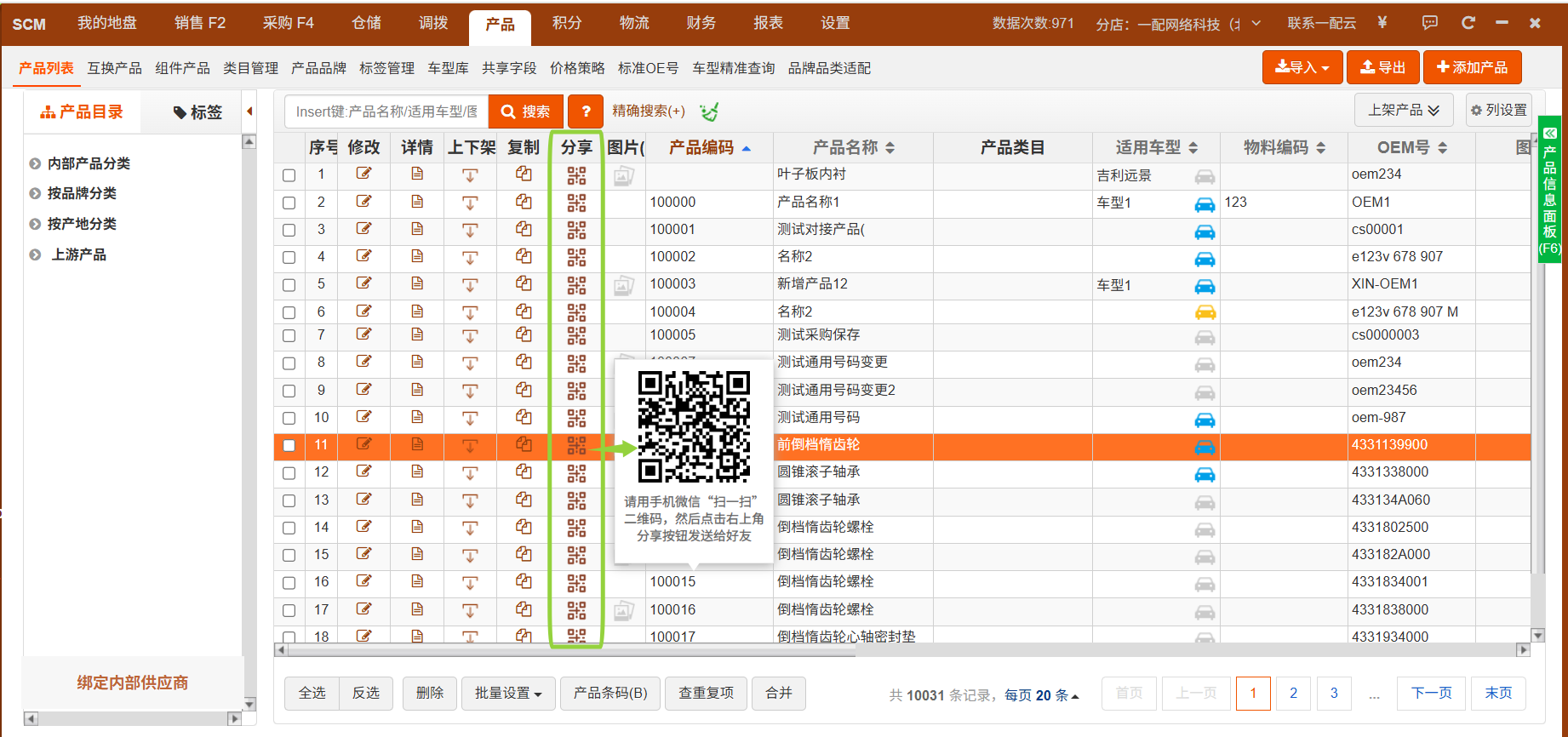Expand 内部产品分类 tree node
Image resolution: width=1568 pixels, height=737 pixels.
tap(35, 163)
